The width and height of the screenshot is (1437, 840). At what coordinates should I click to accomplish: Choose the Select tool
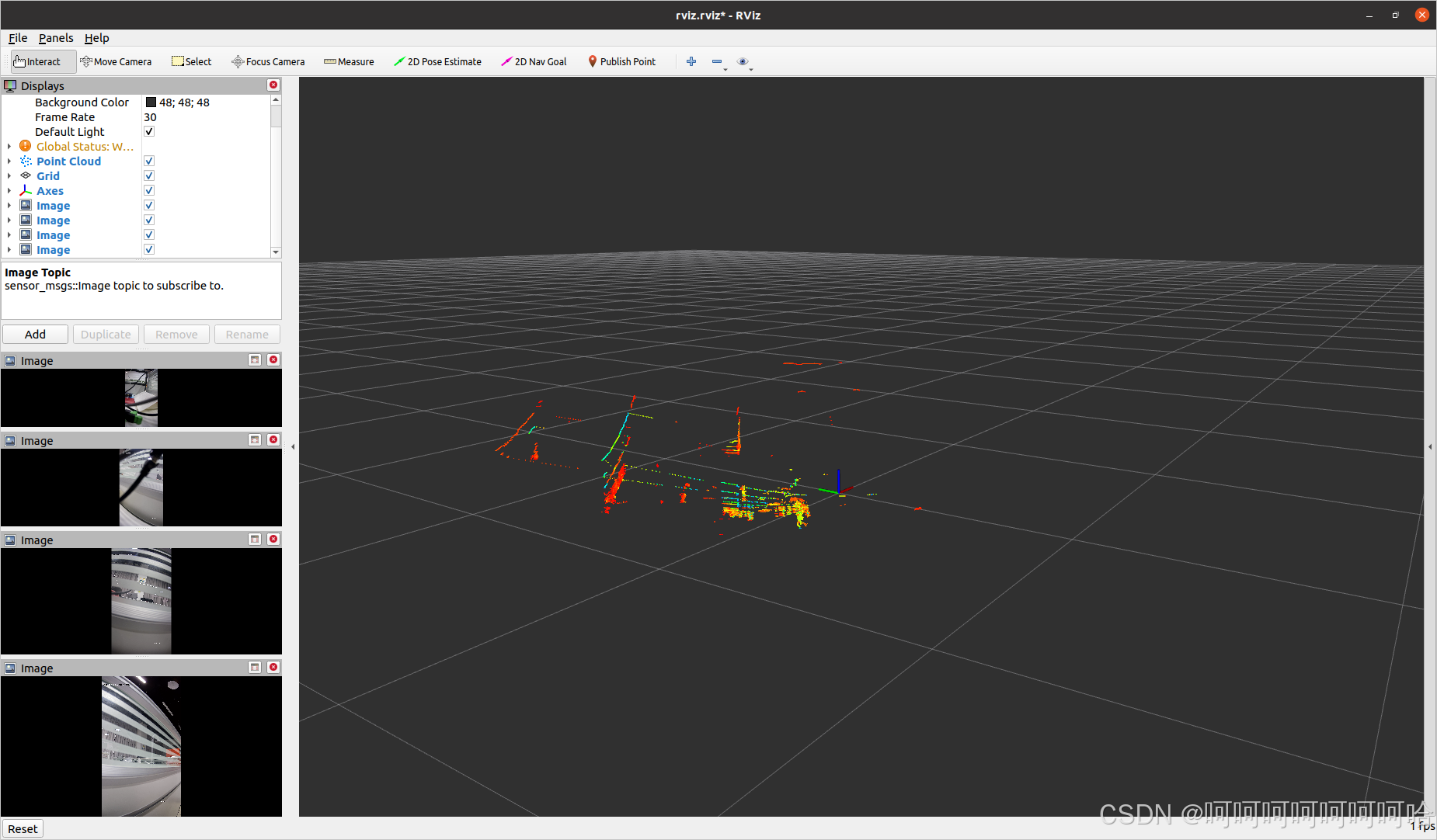(192, 61)
